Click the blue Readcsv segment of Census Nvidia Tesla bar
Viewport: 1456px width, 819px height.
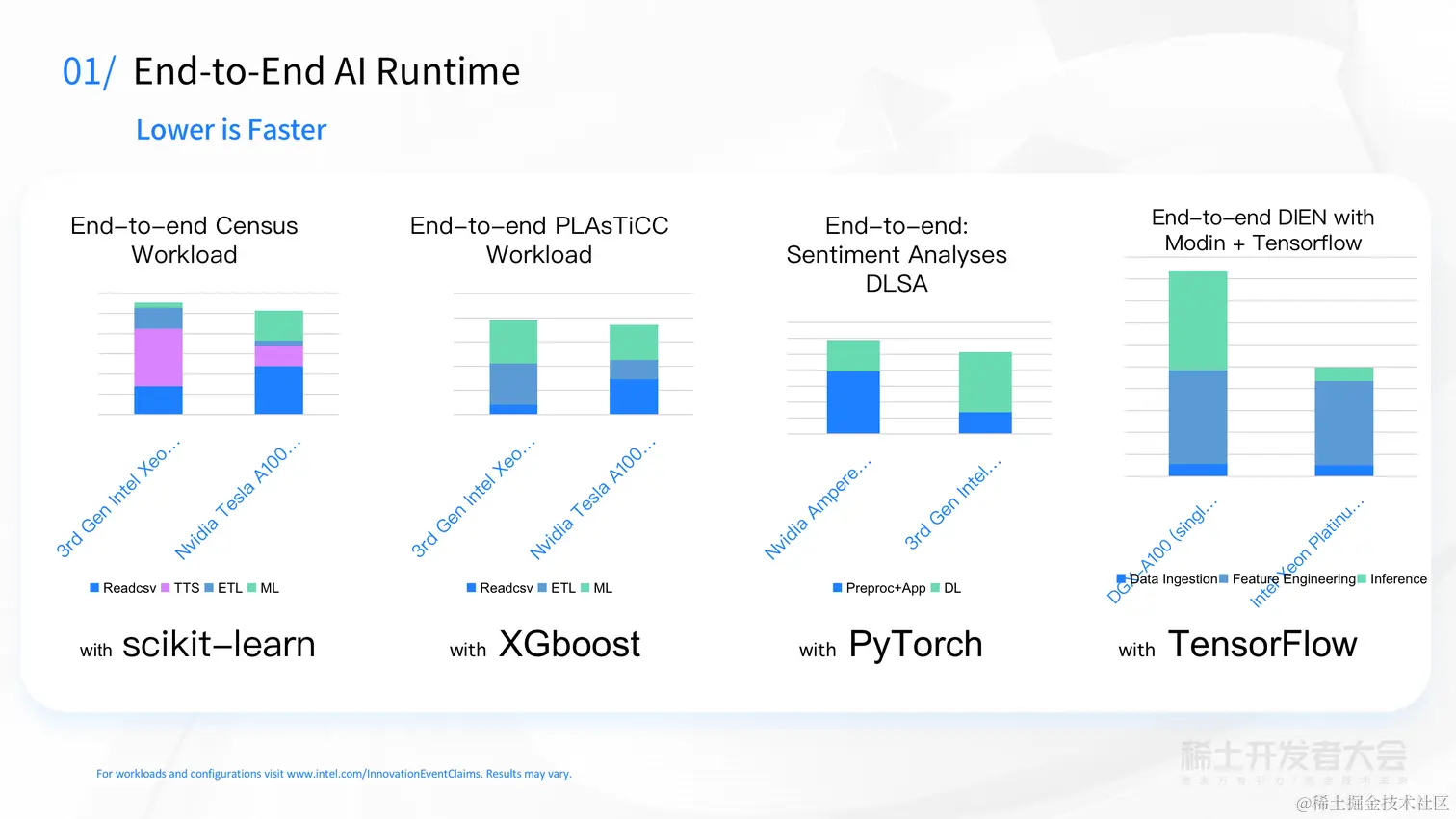(278, 391)
